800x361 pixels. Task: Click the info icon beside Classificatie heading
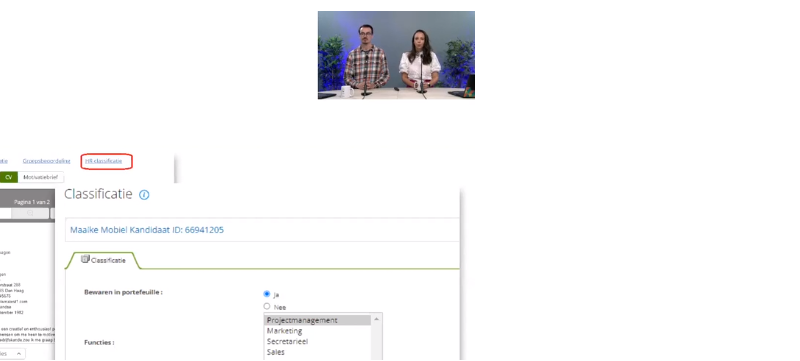pos(144,195)
